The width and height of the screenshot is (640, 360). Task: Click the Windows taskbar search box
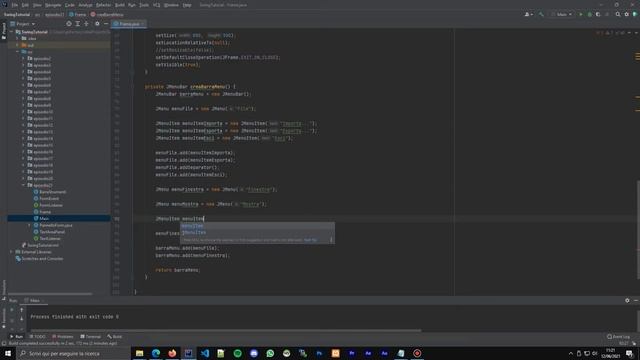(73, 353)
